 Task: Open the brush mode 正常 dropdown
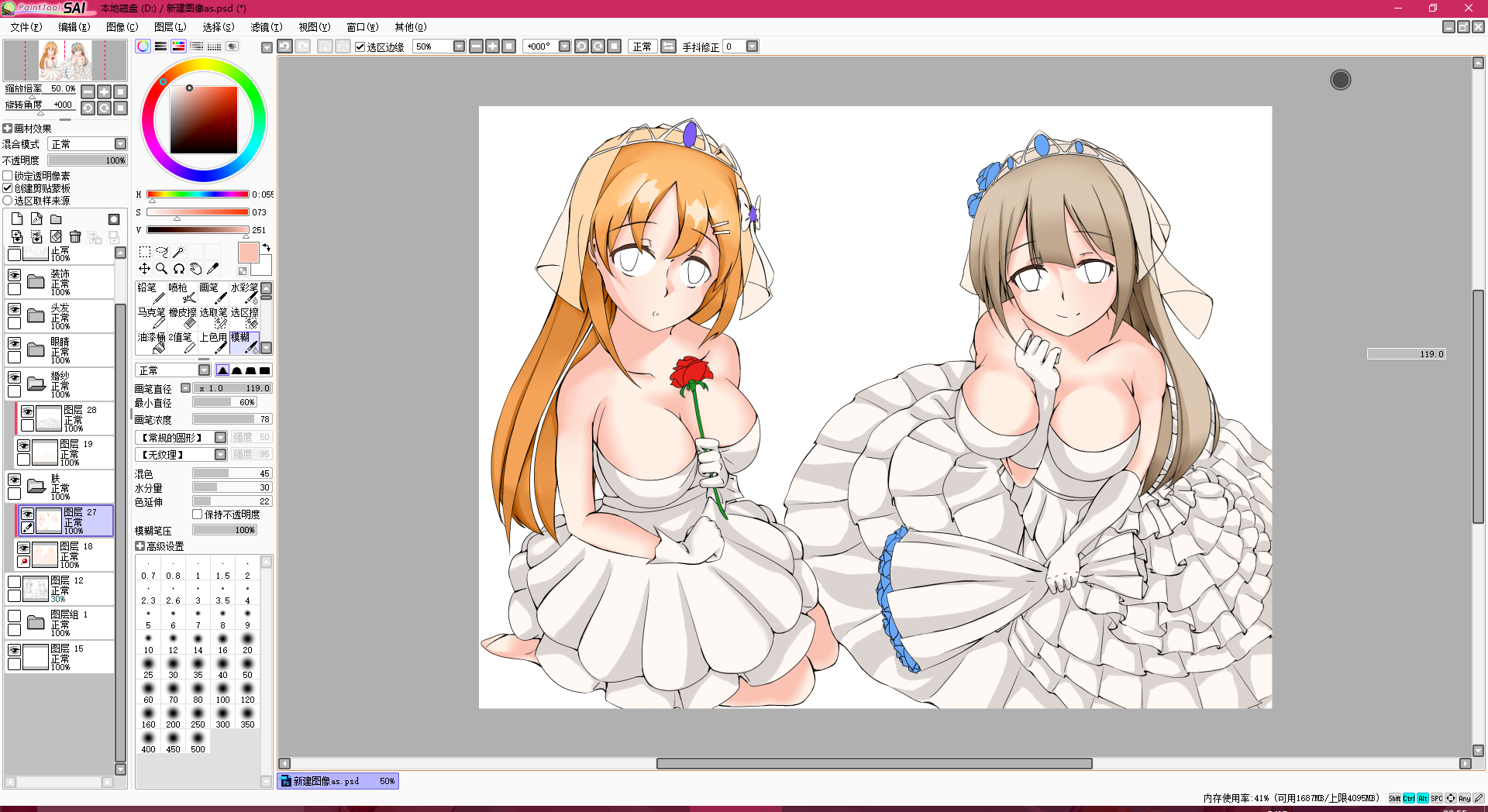pos(205,370)
